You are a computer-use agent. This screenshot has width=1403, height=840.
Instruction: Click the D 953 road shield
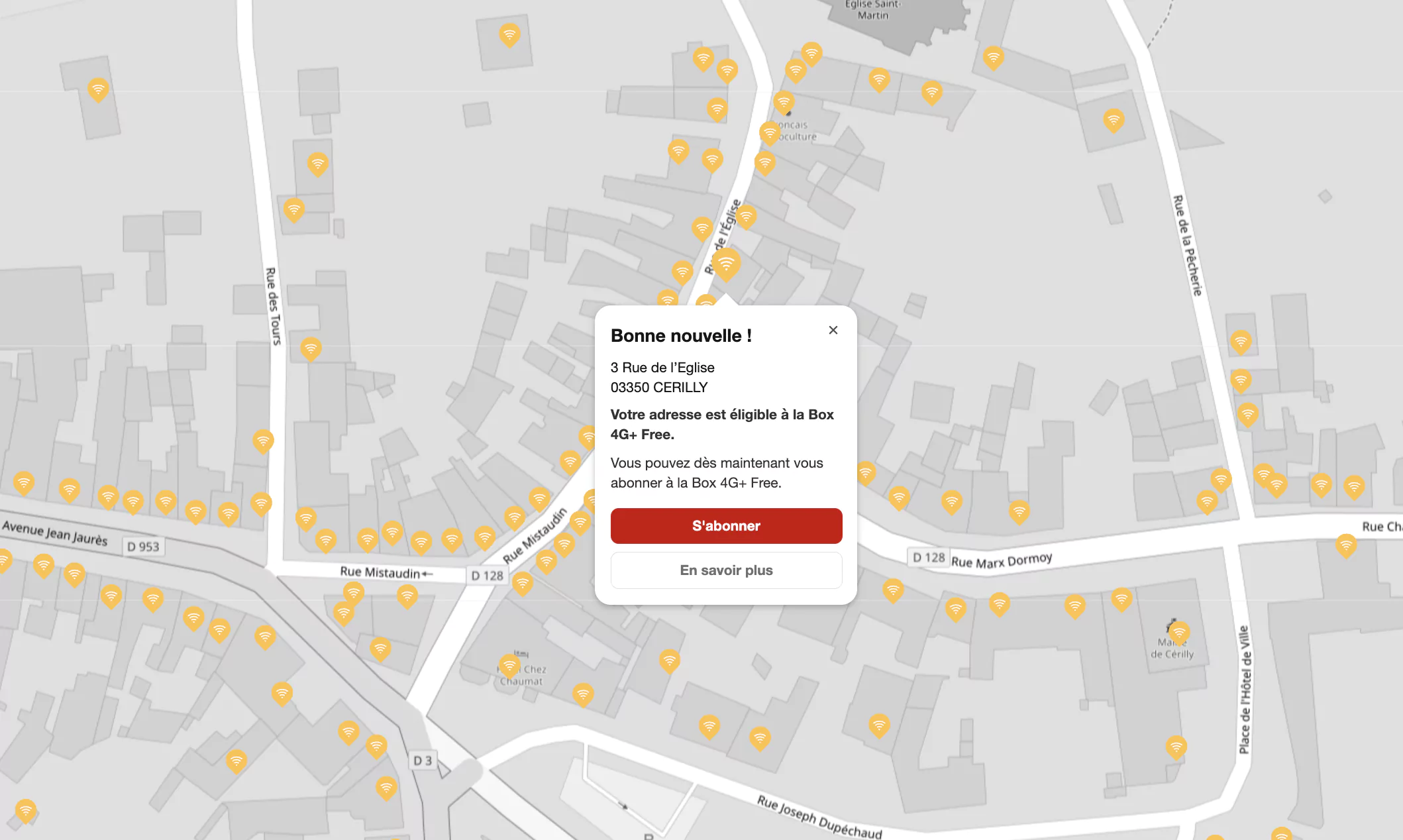point(143,547)
